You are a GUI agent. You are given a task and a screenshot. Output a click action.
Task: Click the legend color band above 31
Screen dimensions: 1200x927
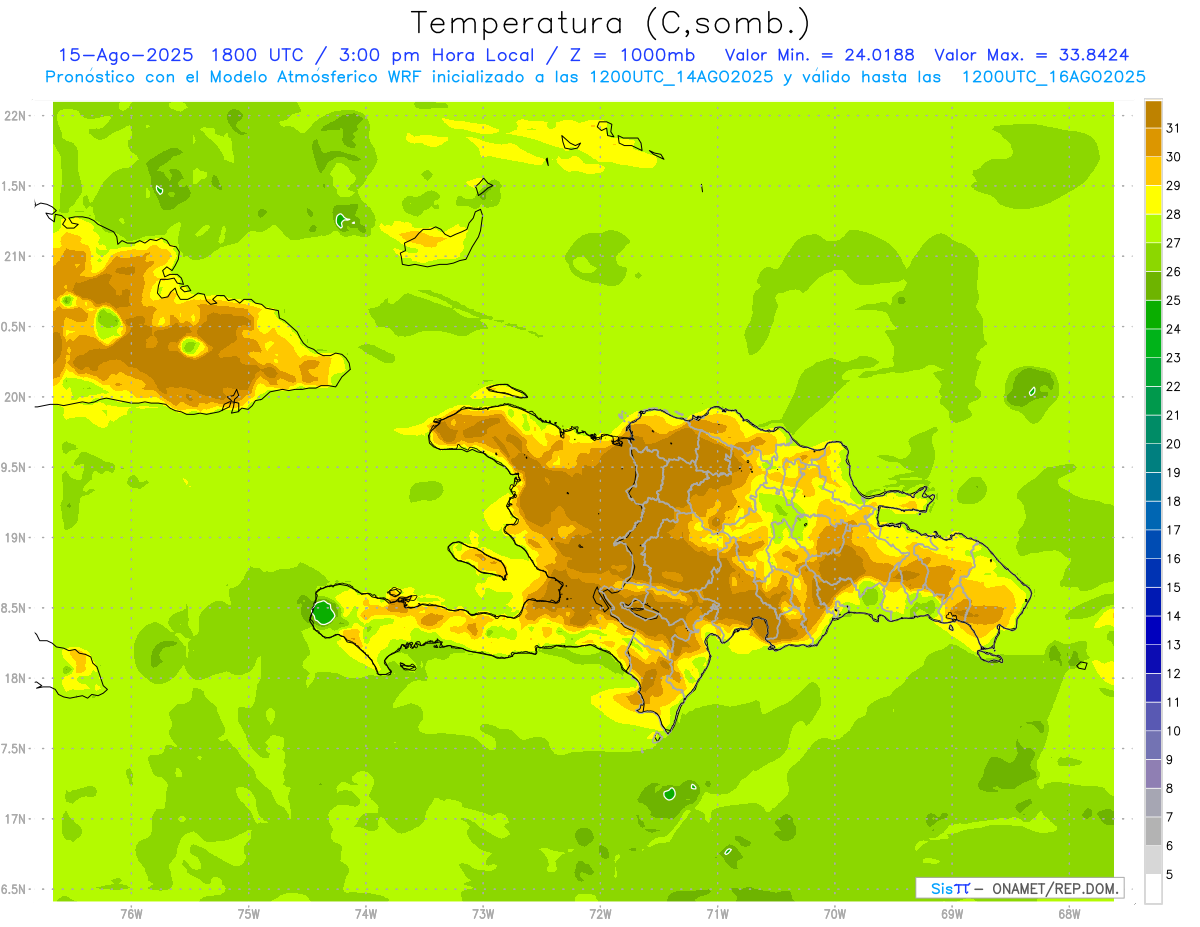[1153, 114]
